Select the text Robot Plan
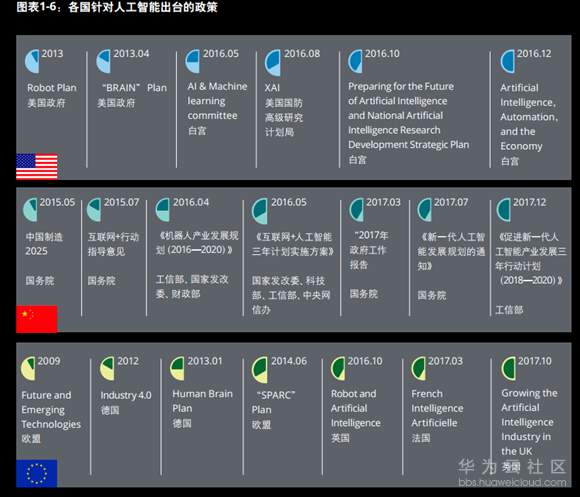580x497 pixels. point(52,88)
